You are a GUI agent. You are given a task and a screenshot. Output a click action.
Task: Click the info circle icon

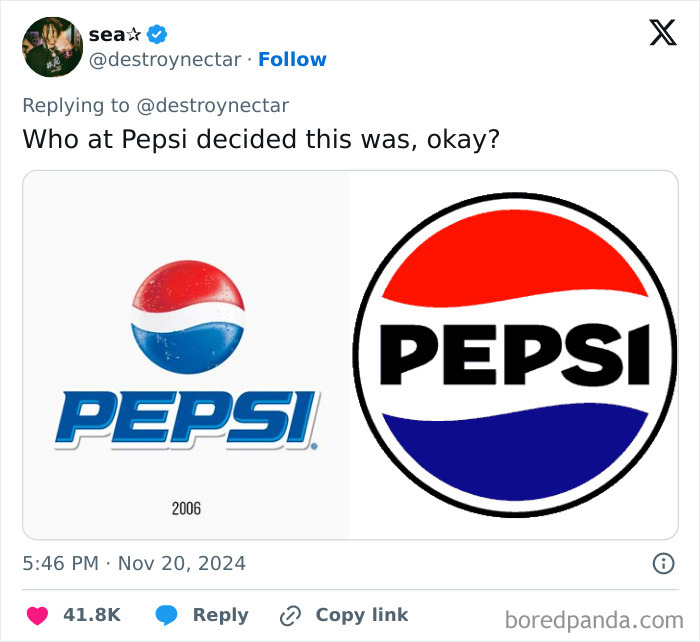[663, 564]
